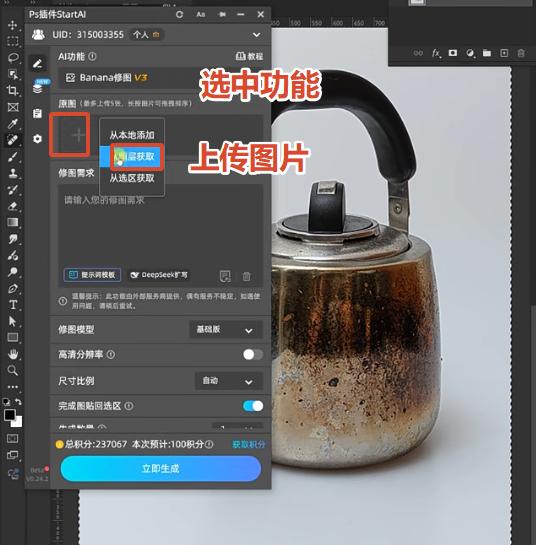
Task: Open the NEW layers sidebar tab
Action: pos(38,88)
